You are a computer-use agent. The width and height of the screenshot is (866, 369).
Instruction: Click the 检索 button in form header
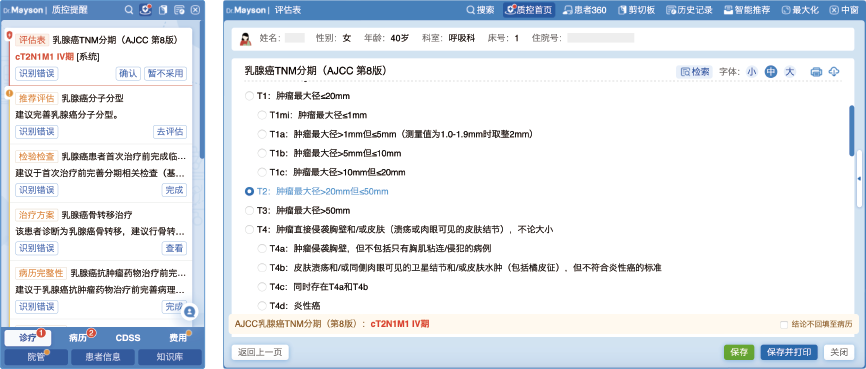tap(694, 71)
